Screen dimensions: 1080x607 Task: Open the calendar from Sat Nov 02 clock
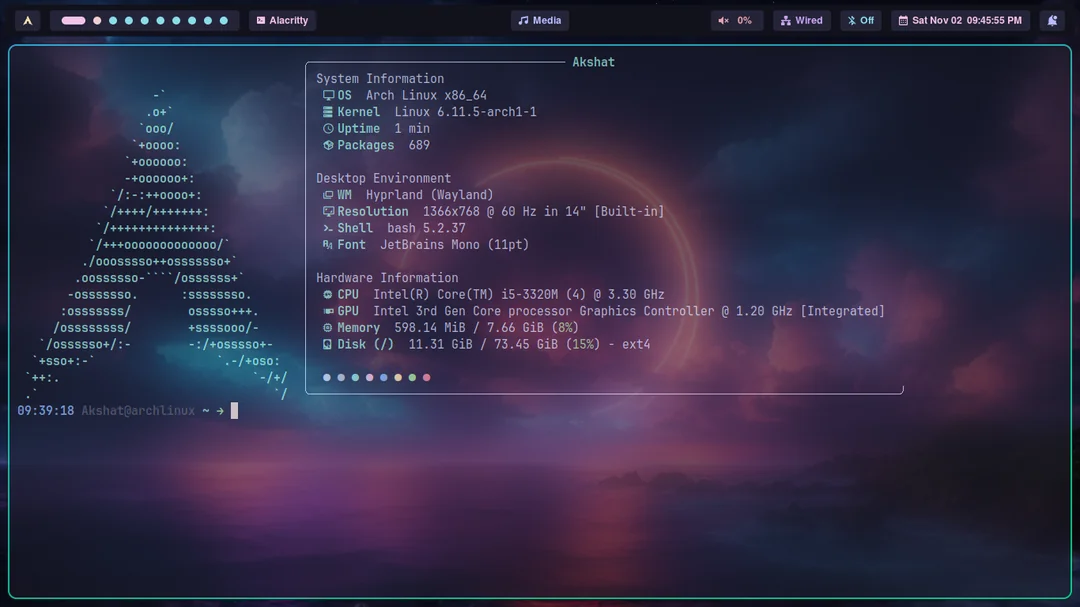pyautogui.click(x=960, y=21)
